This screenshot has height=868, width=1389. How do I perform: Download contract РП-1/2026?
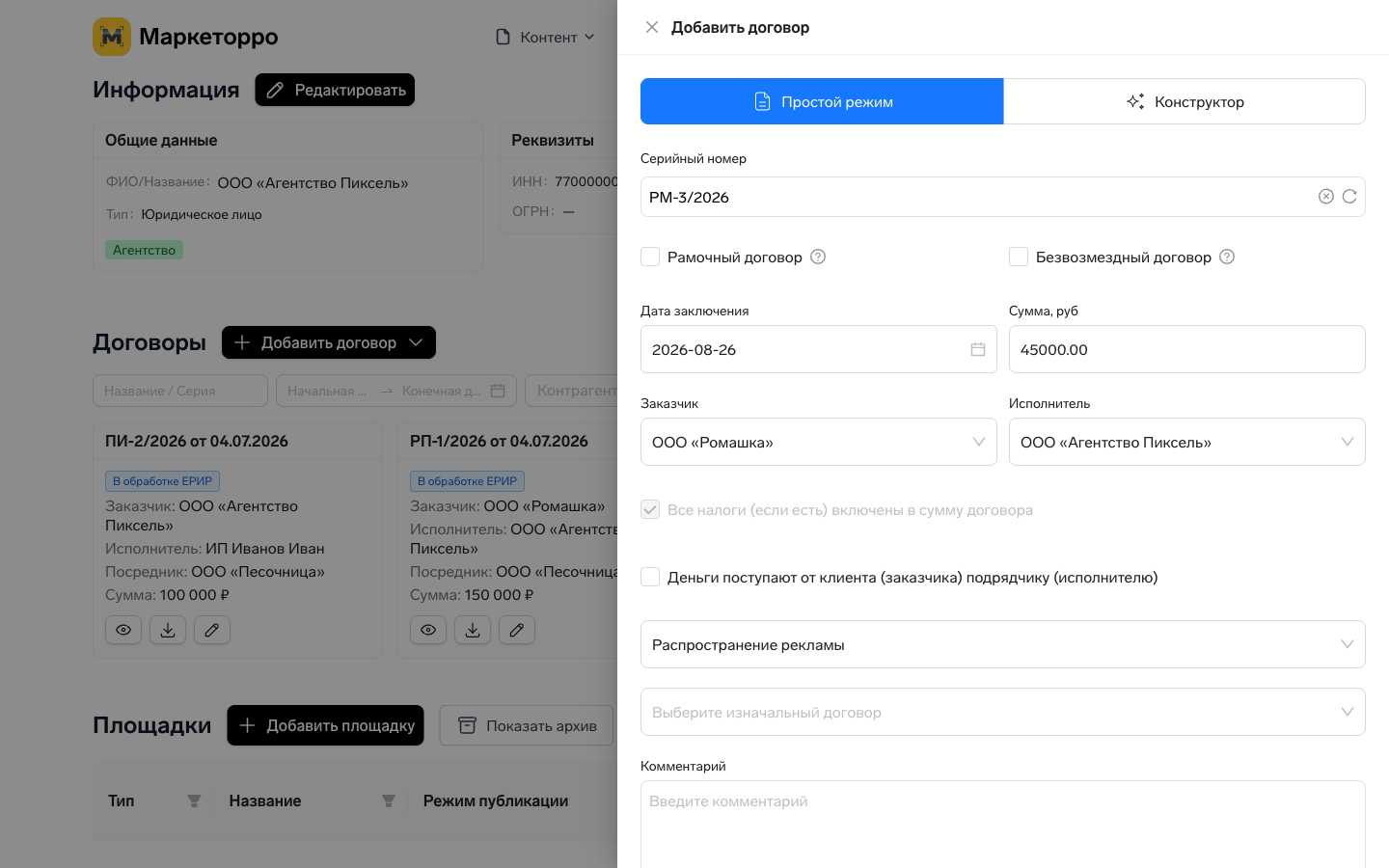click(x=473, y=630)
